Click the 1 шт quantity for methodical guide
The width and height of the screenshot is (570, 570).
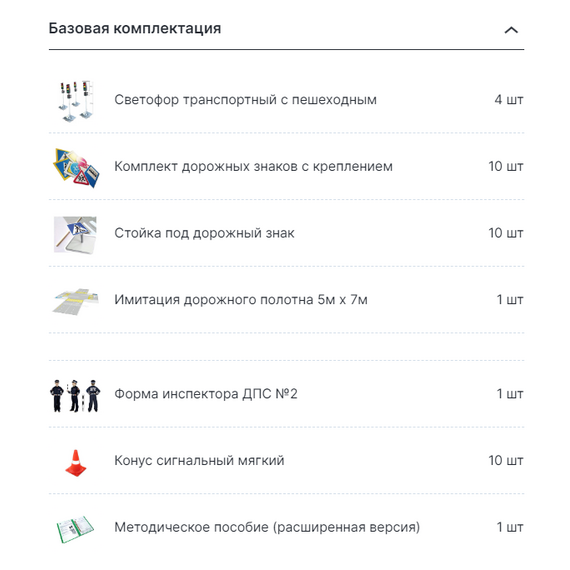(x=510, y=527)
